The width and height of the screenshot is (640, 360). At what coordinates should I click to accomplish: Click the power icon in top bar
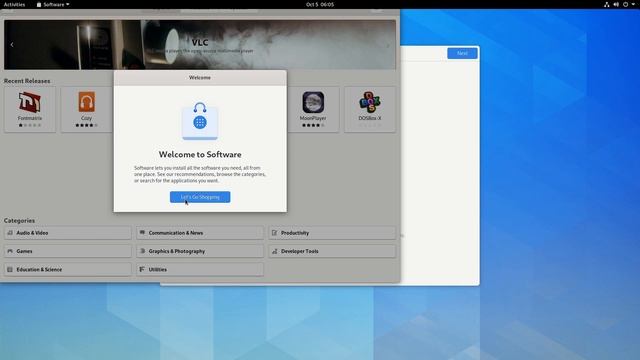click(625, 4)
